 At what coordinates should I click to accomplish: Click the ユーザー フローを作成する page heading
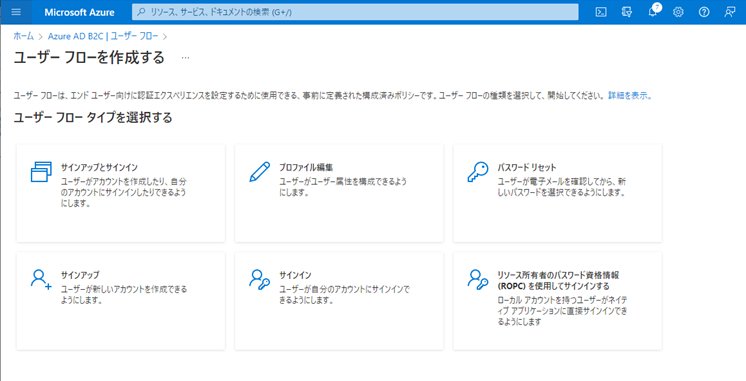[x=89, y=58]
